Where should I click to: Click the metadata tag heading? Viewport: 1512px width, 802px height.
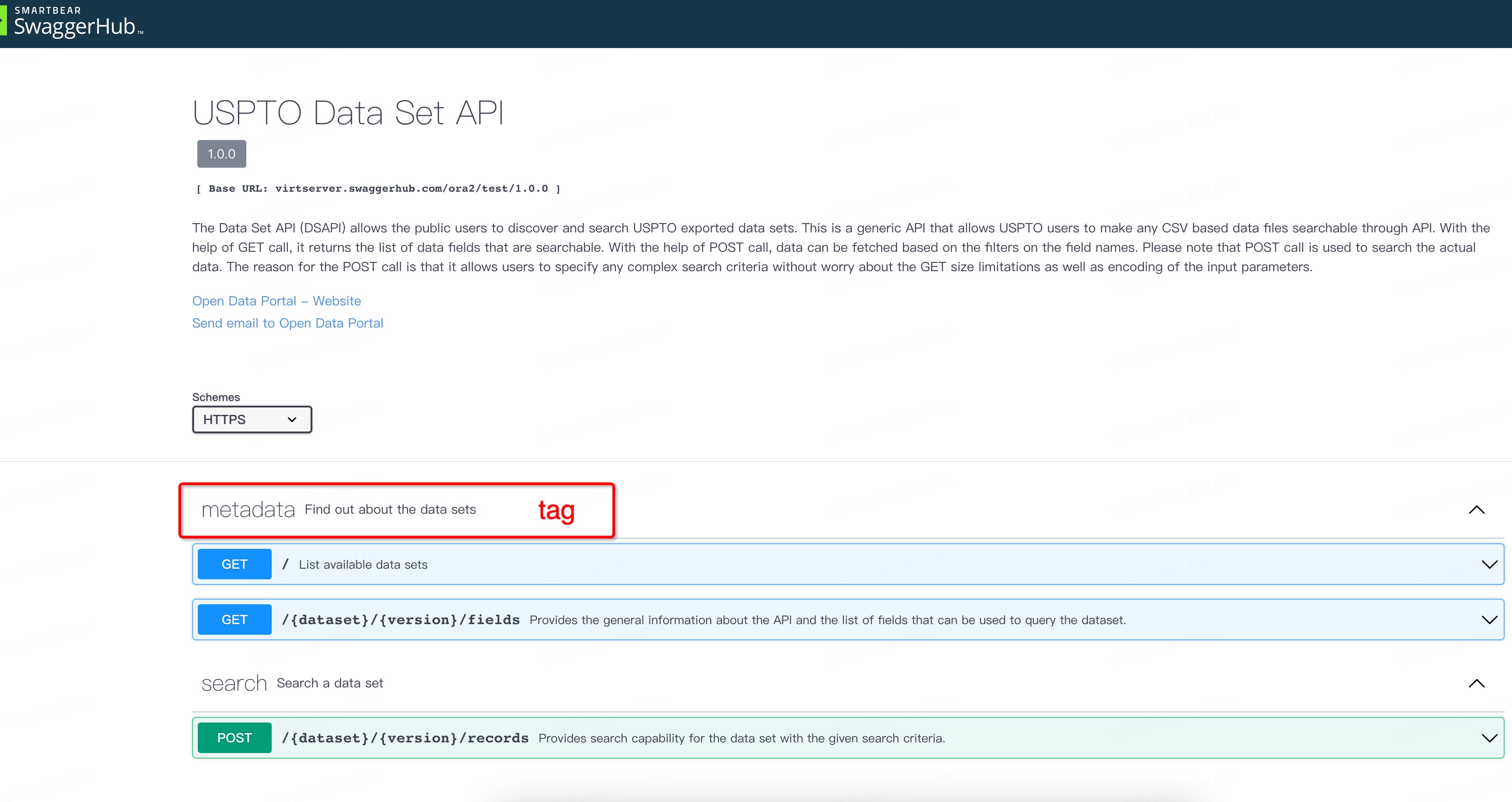coord(248,509)
